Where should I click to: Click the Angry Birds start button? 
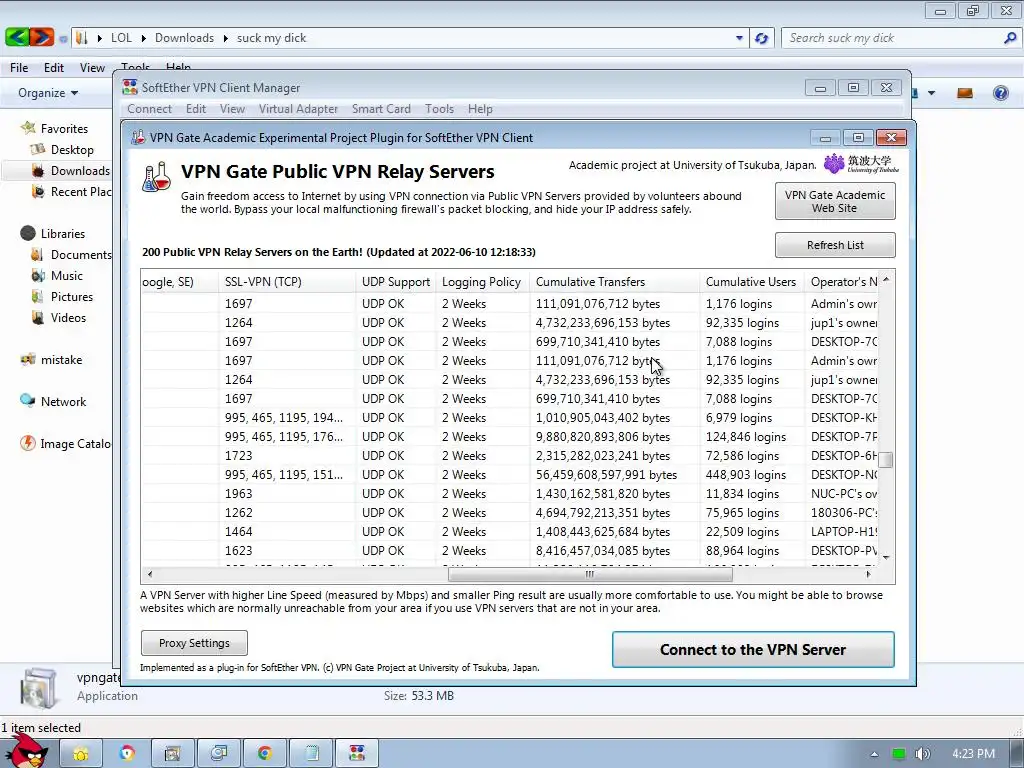(26, 751)
